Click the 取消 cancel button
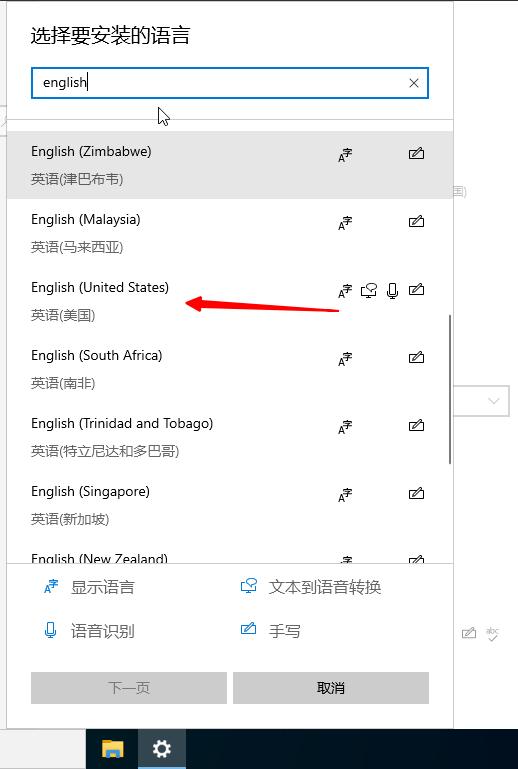This screenshot has height=769, width=518. click(x=331, y=688)
